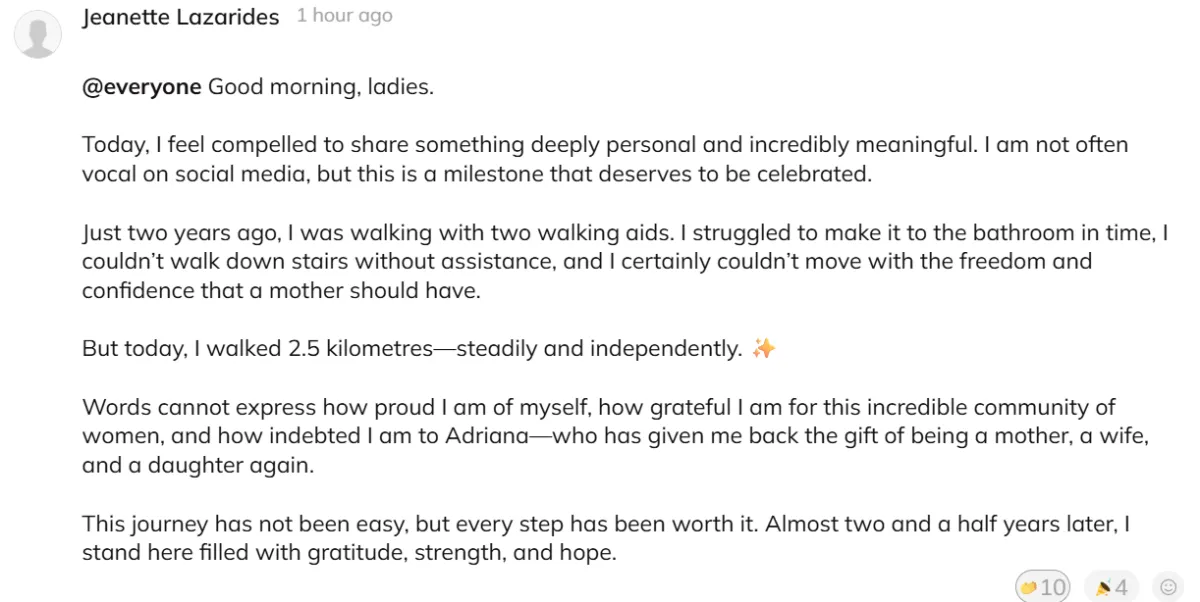The image size is (1200, 602).
Task: Click the sparkles emoji after 'independently'
Action: [764, 349]
